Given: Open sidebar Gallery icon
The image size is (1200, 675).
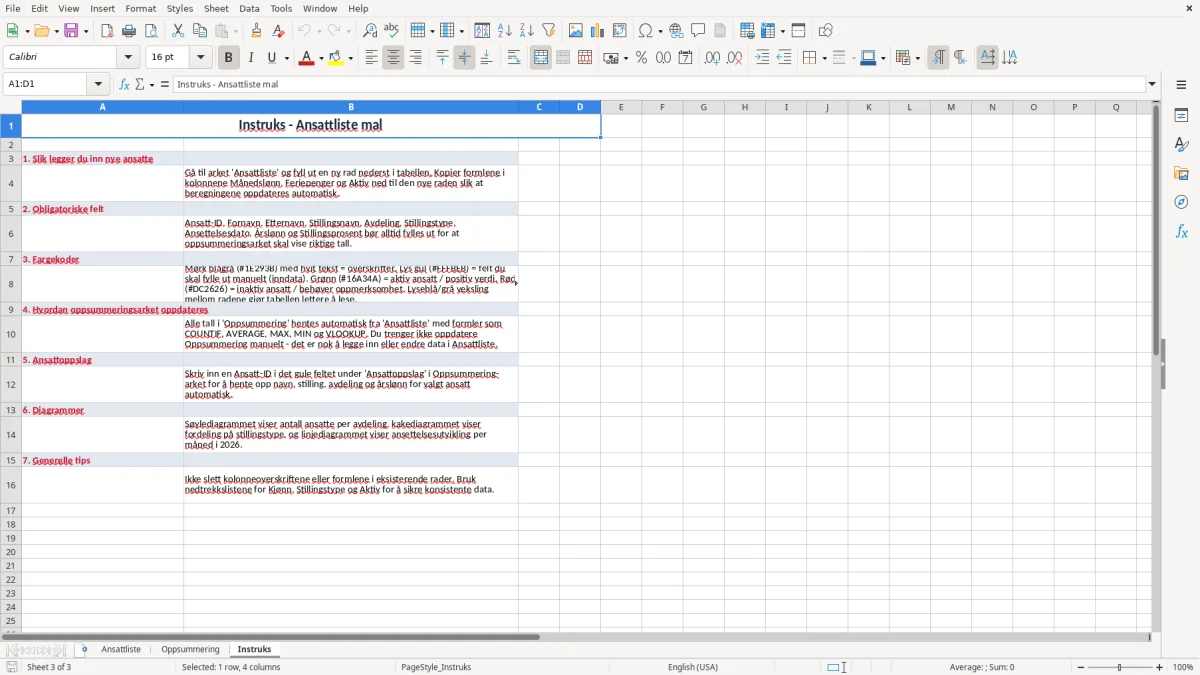Looking at the screenshot, I should click(x=1182, y=174).
